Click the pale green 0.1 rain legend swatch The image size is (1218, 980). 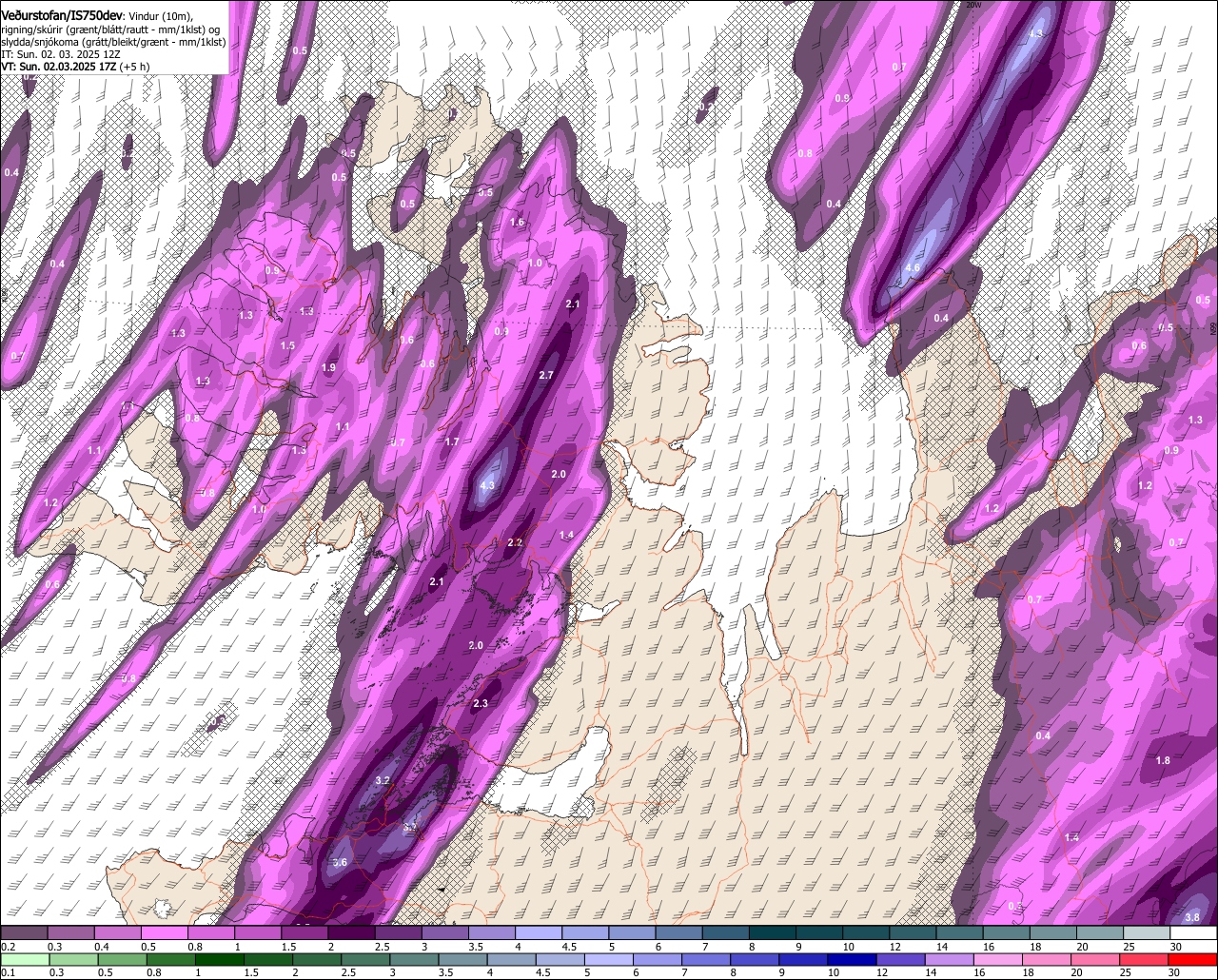point(25,959)
